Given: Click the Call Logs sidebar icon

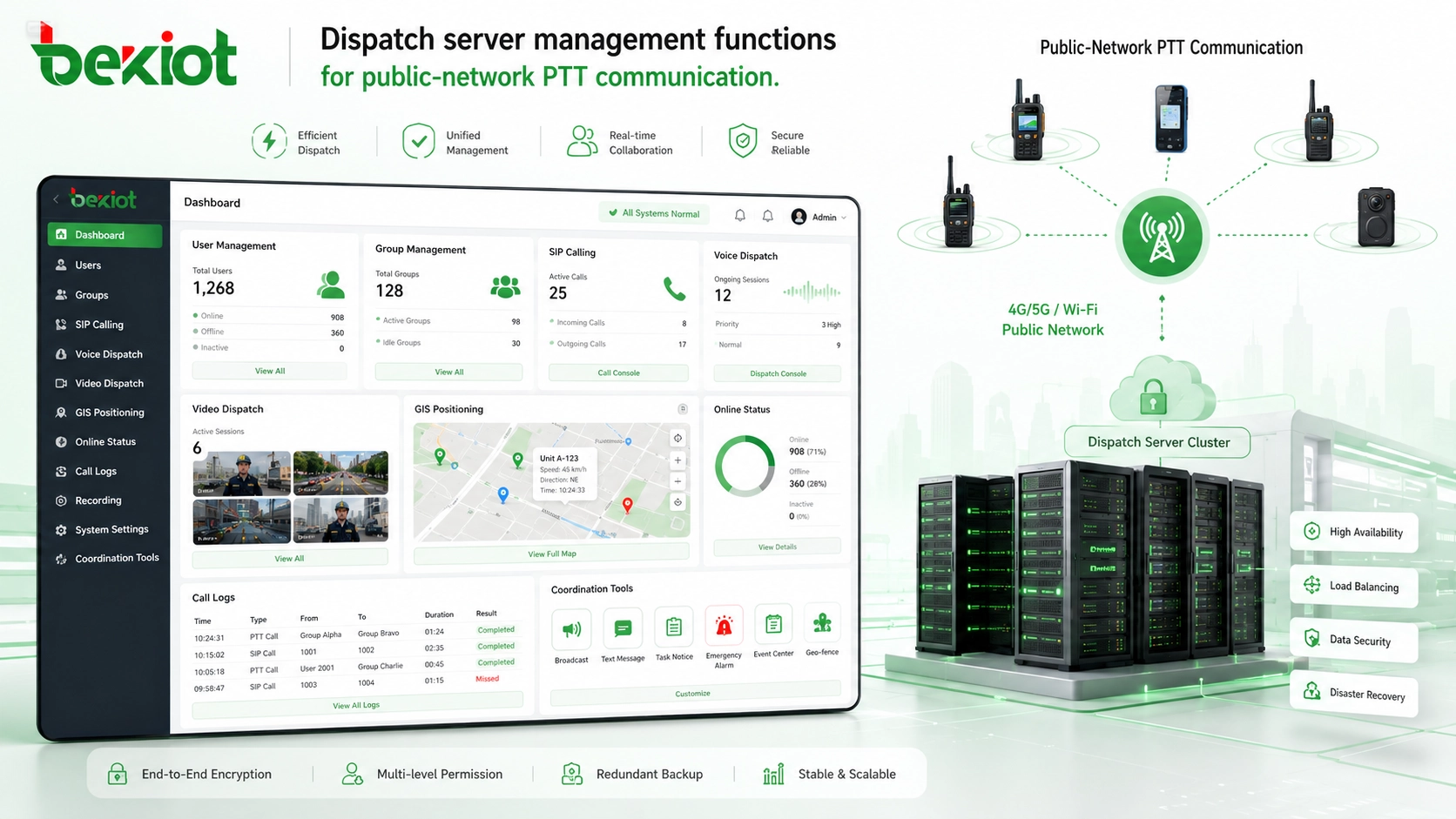Looking at the screenshot, I should click(61, 471).
